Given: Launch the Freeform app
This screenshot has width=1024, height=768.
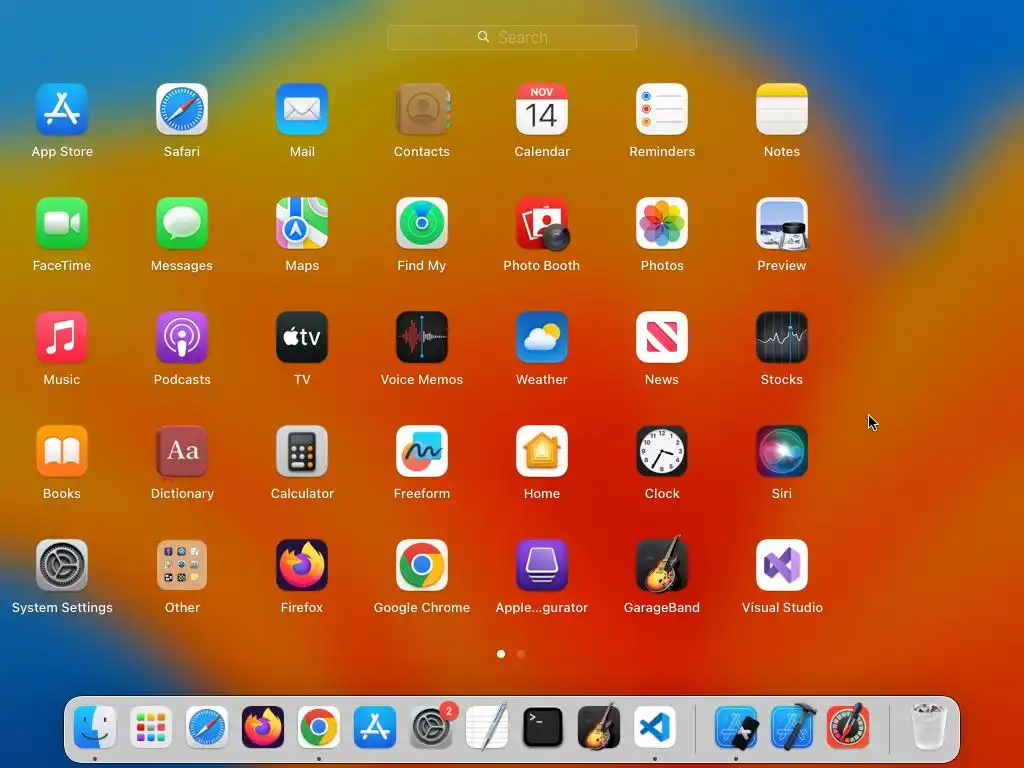Looking at the screenshot, I should 422,451.
